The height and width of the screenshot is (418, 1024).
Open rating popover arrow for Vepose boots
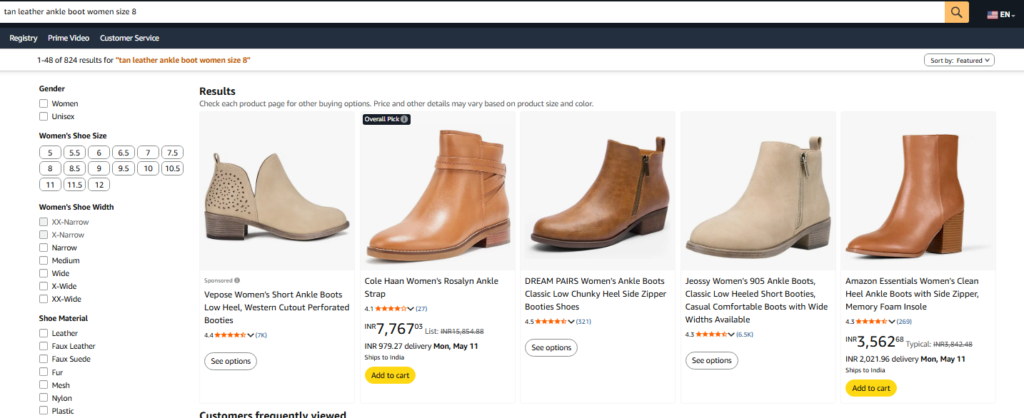pyautogui.click(x=251, y=335)
